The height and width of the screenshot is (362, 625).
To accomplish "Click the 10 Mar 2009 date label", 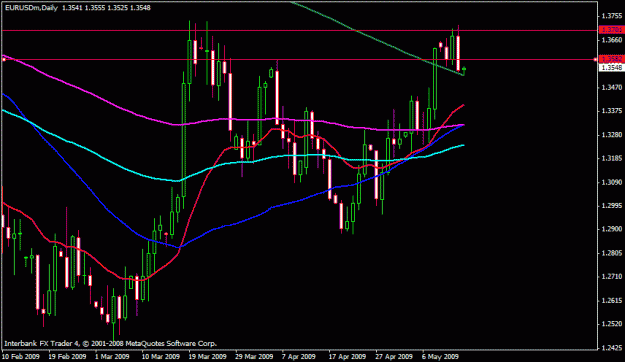I will (x=161, y=356).
